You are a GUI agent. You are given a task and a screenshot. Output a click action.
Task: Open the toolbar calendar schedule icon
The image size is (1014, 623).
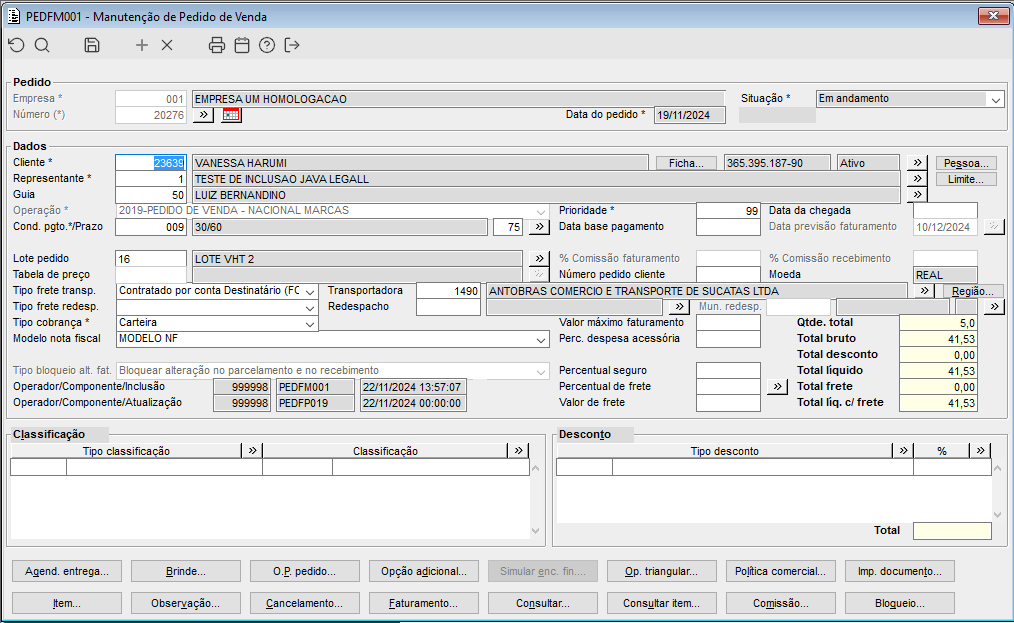pos(242,45)
